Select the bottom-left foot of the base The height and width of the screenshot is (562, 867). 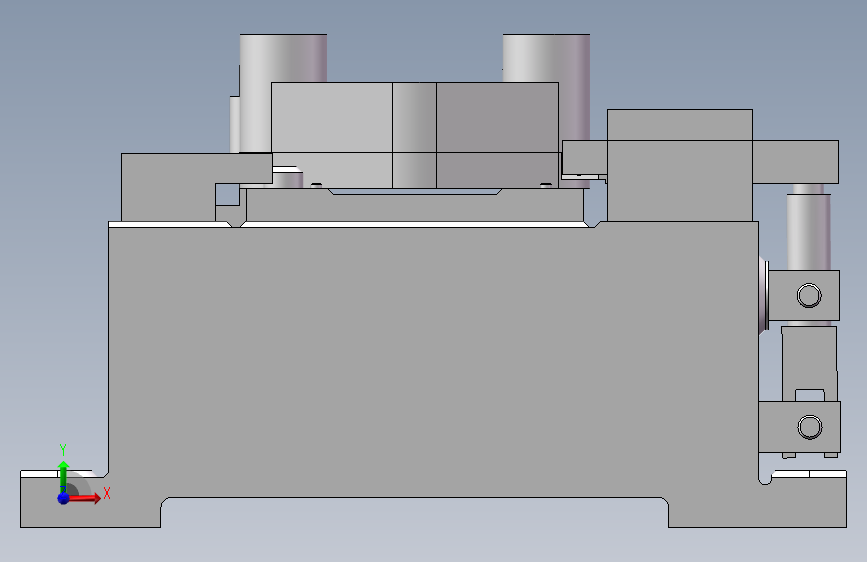[x=90, y=501]
